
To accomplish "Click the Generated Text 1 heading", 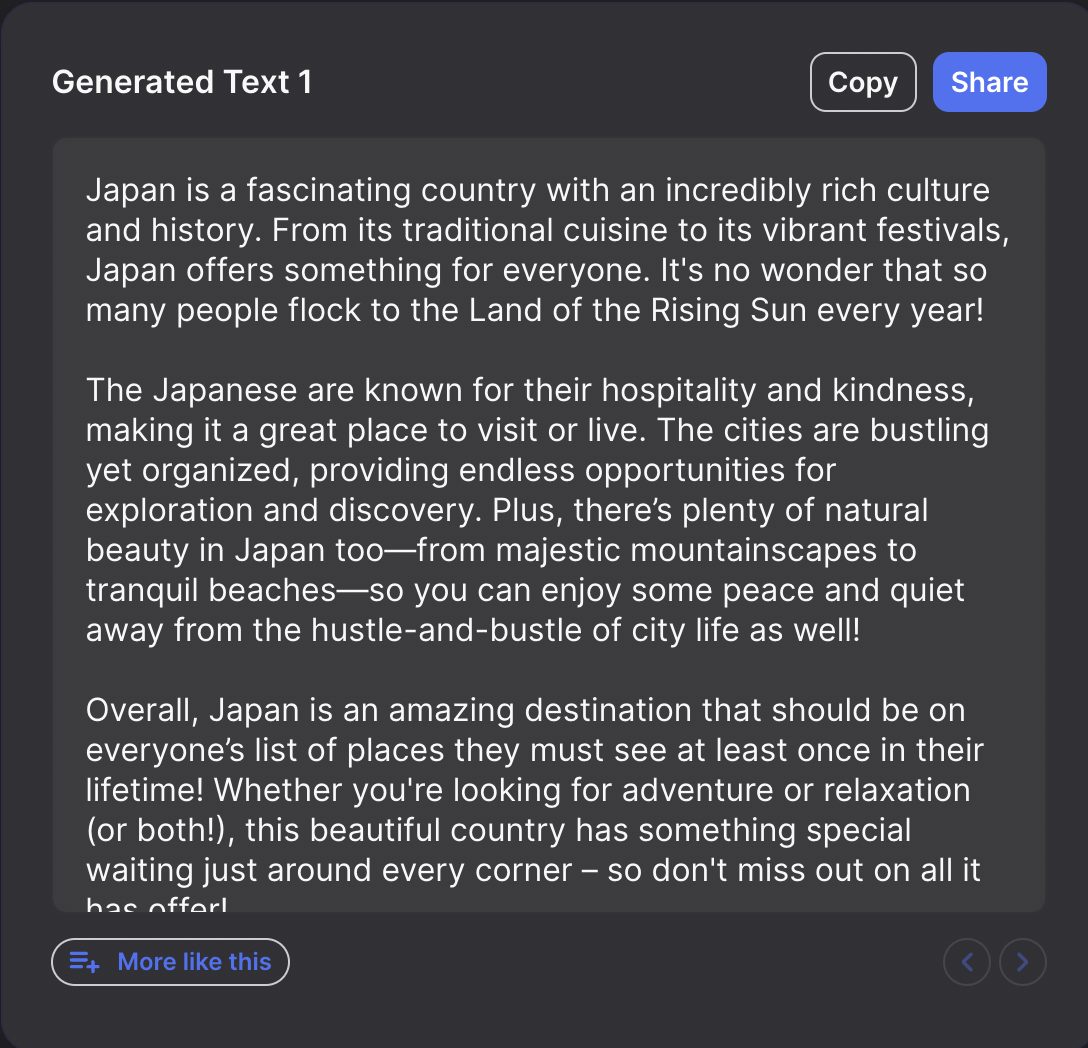I will point(182,82).
